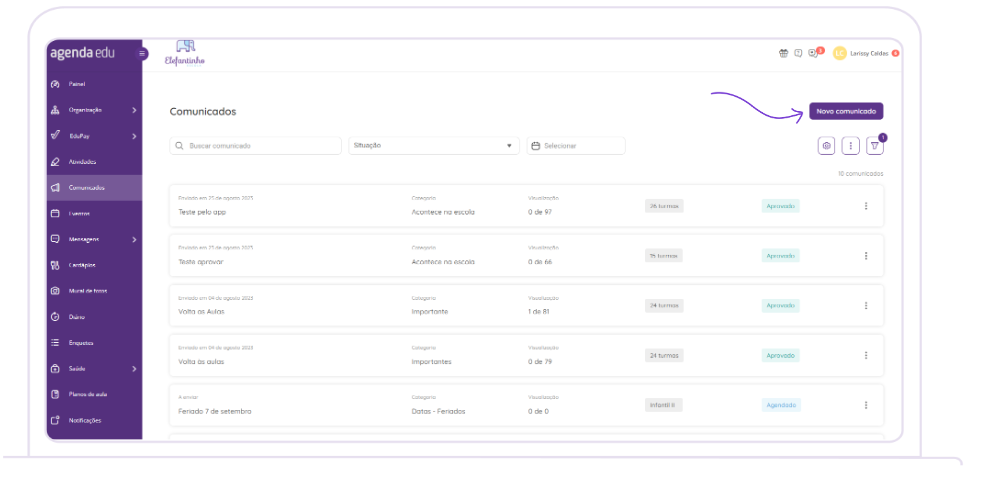Click the 25 turmas badge
This screenshot has width=982, height=482.
[x=664, y=255]
